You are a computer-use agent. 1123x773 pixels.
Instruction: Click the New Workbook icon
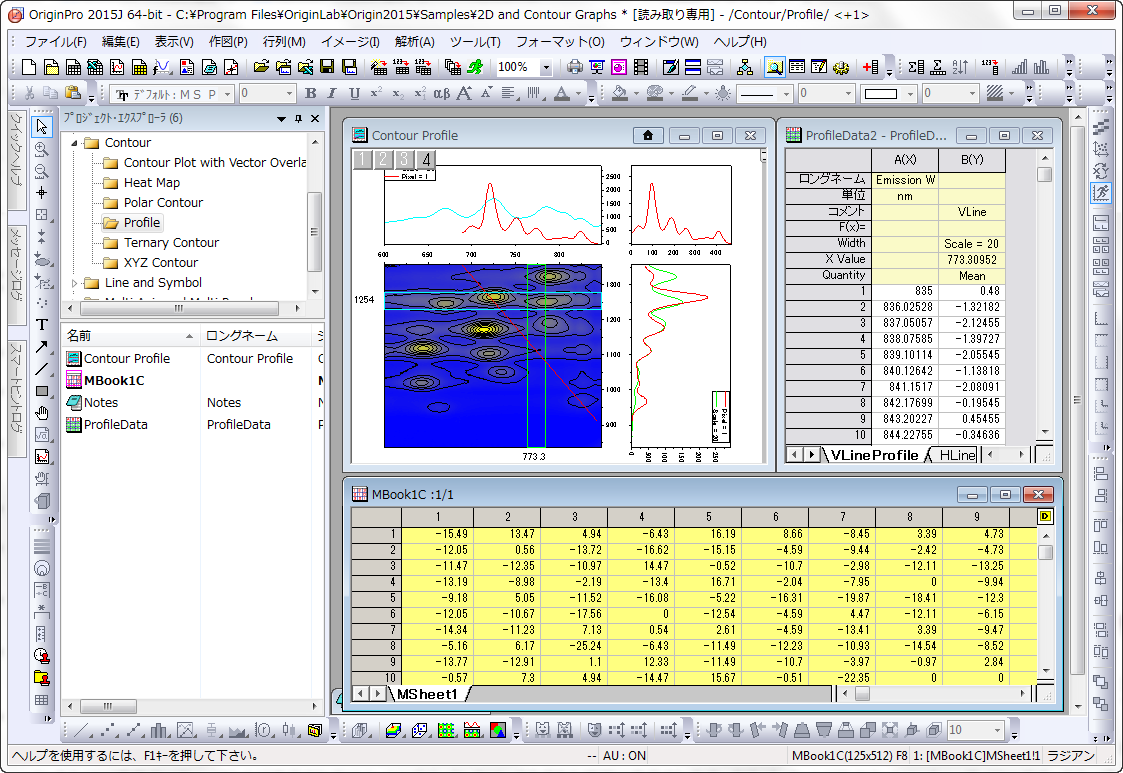73,67
